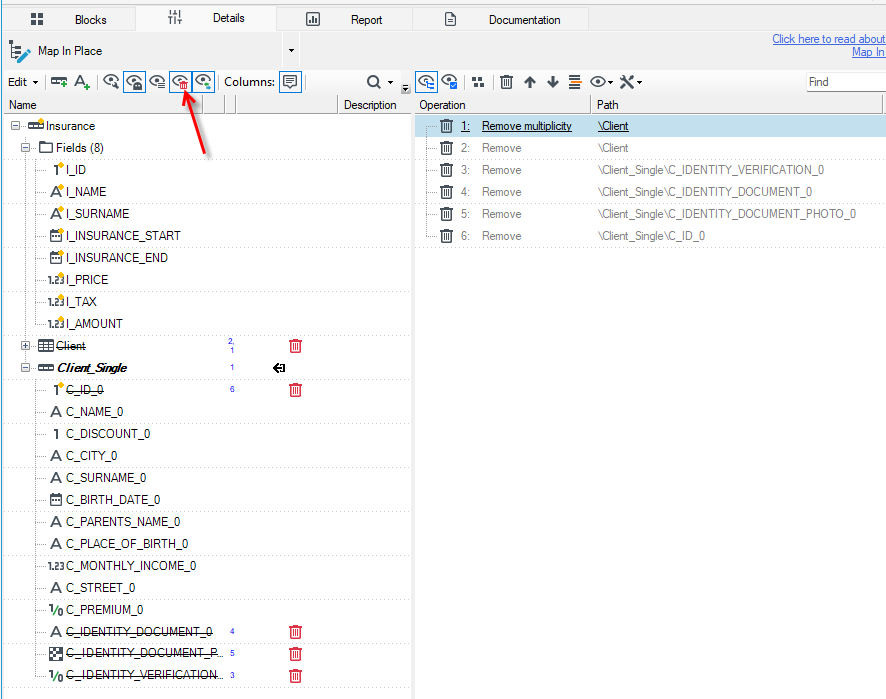Toggle the eye with list lines button

pos(157,82)
